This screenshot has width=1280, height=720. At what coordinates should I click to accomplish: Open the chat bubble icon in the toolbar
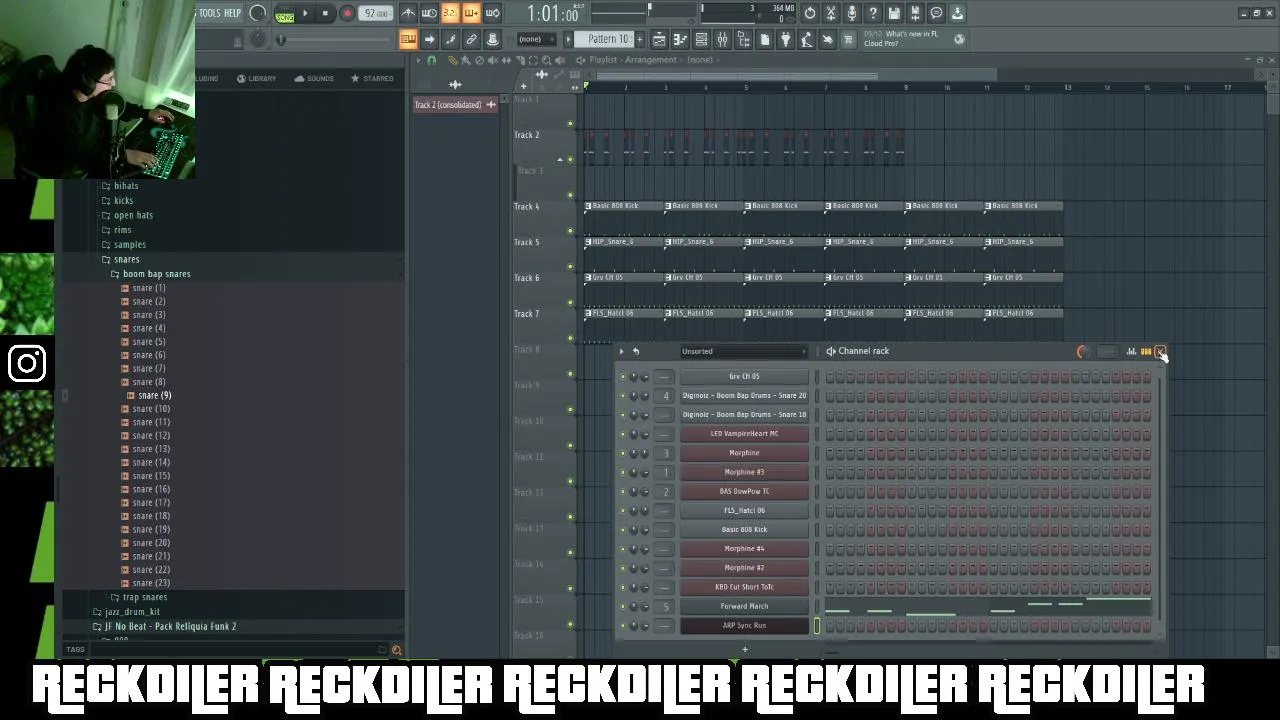click(936, 13)
